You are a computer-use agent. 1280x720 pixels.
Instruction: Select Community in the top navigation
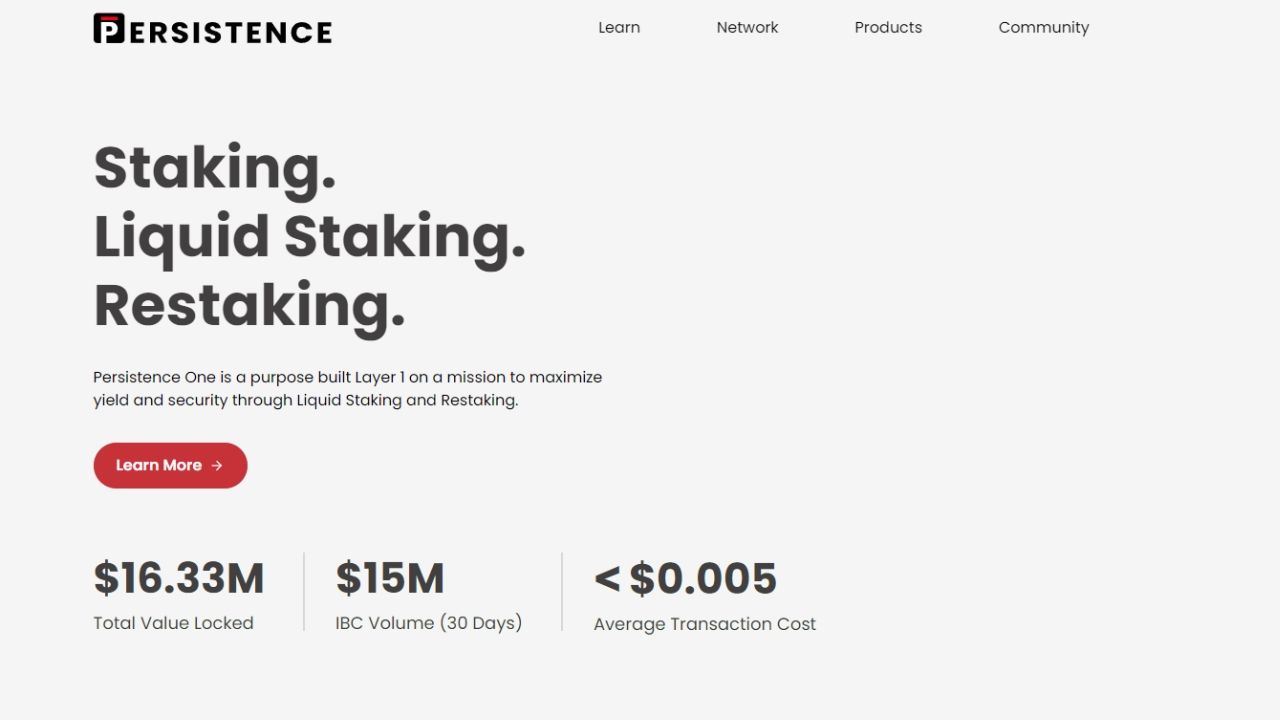tap(1043, 27)
